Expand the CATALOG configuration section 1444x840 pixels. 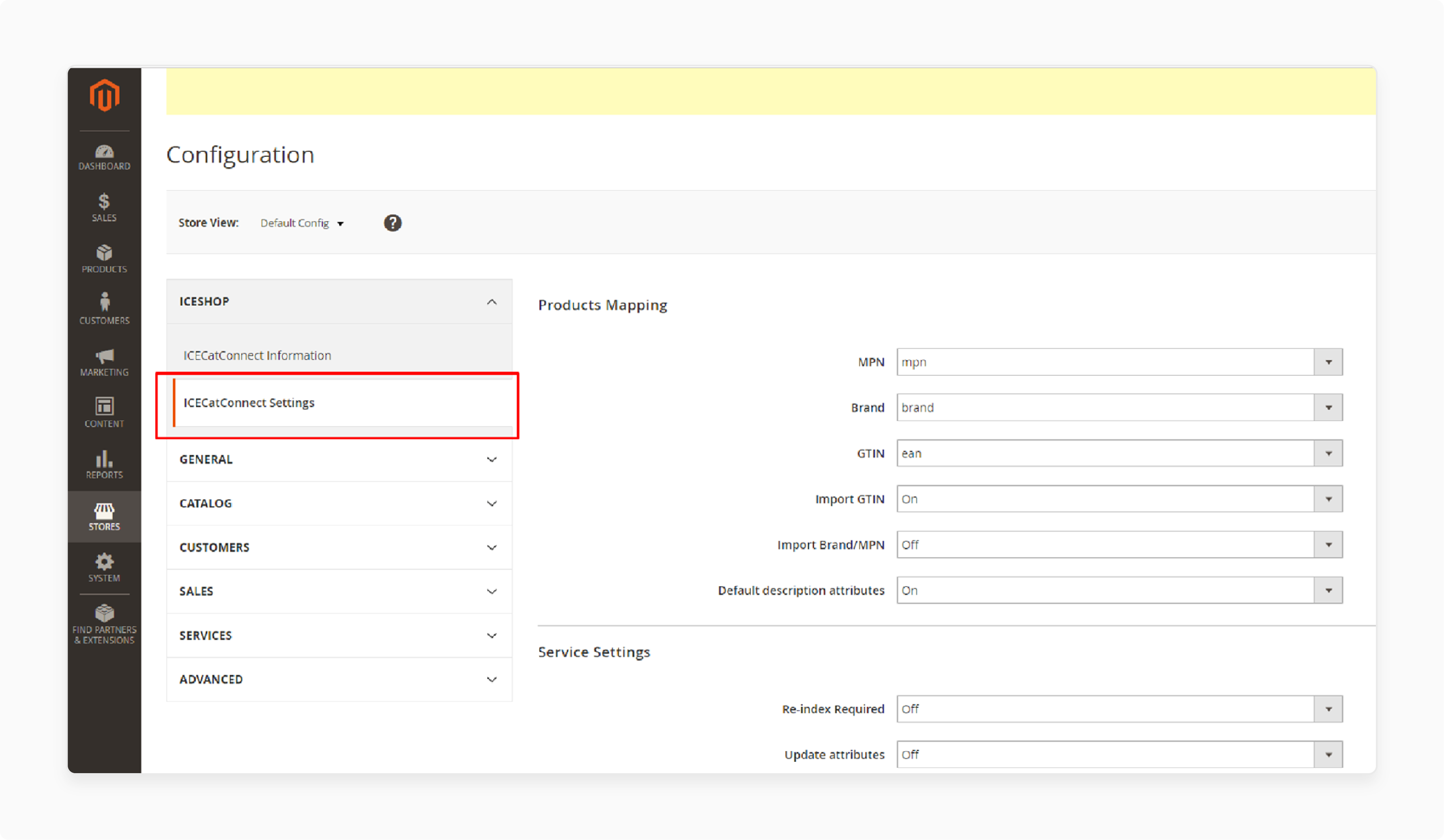point(339,504)
